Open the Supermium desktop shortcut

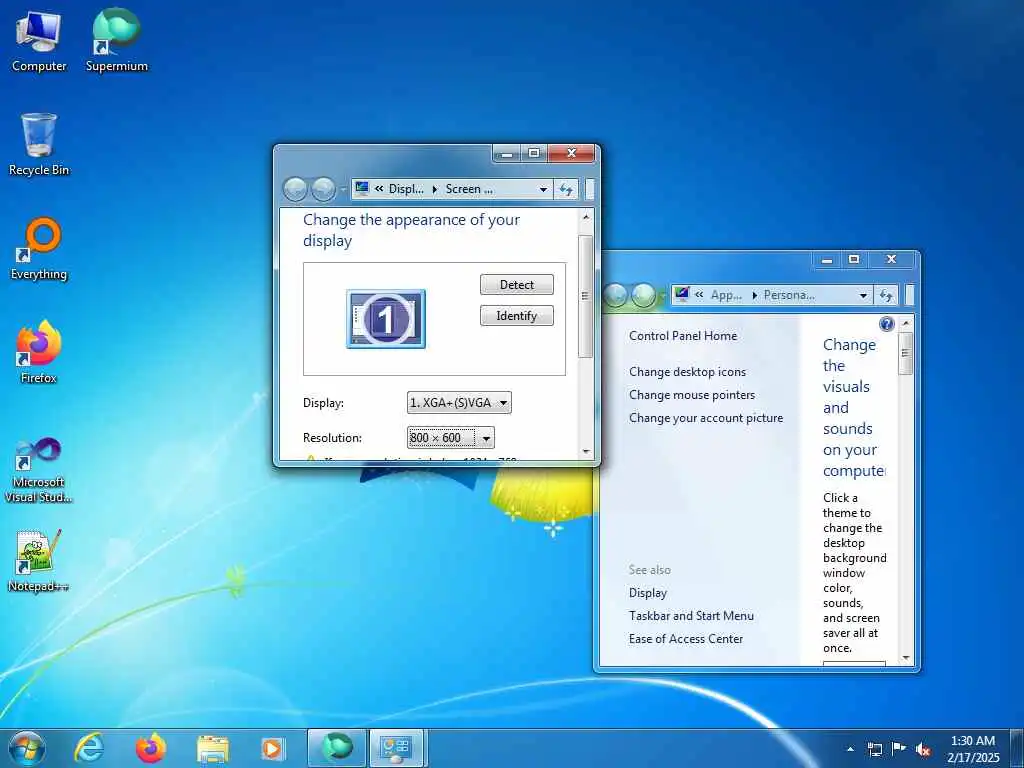116,41
